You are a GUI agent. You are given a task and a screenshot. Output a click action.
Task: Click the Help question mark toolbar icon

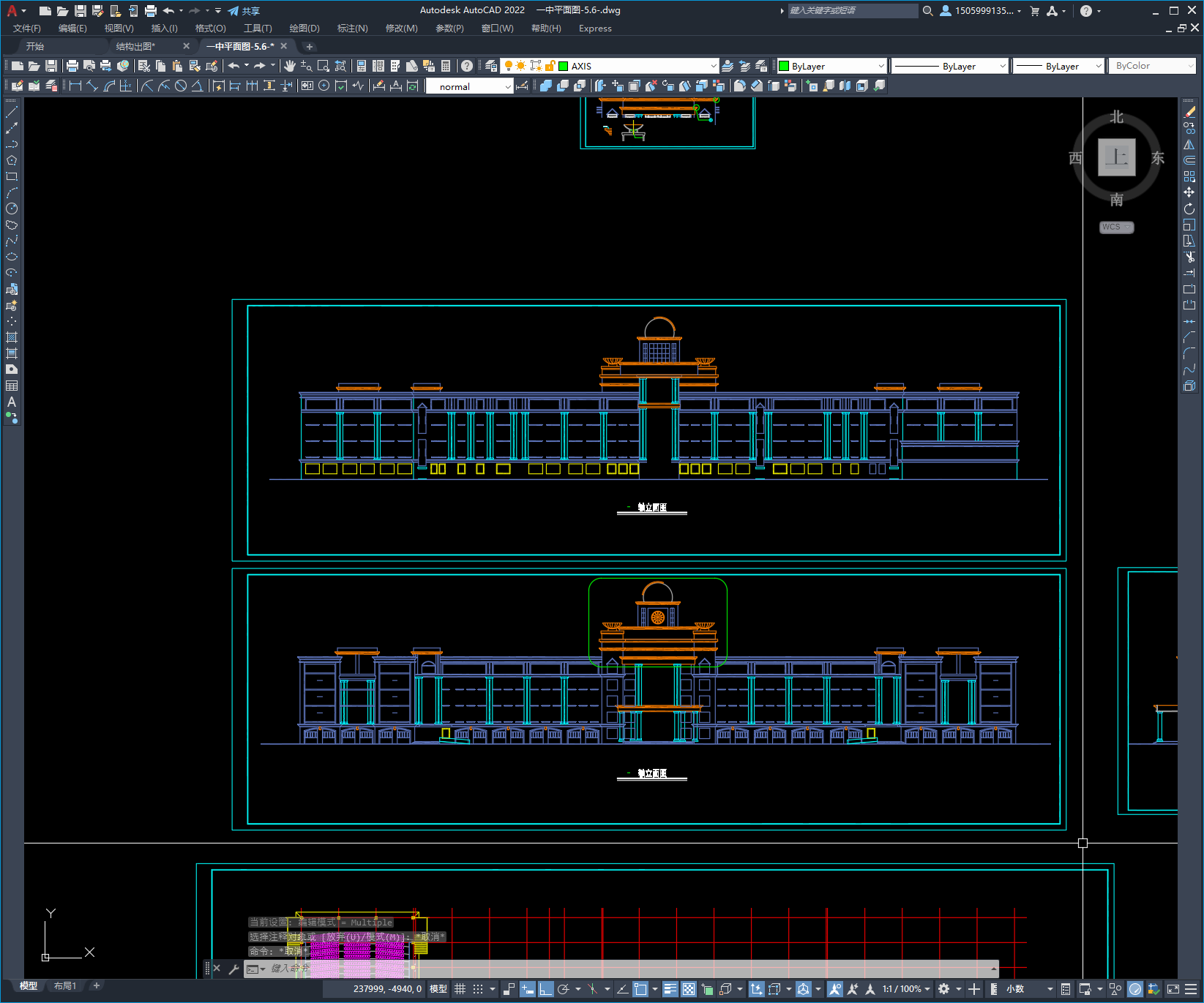(467, 66)
